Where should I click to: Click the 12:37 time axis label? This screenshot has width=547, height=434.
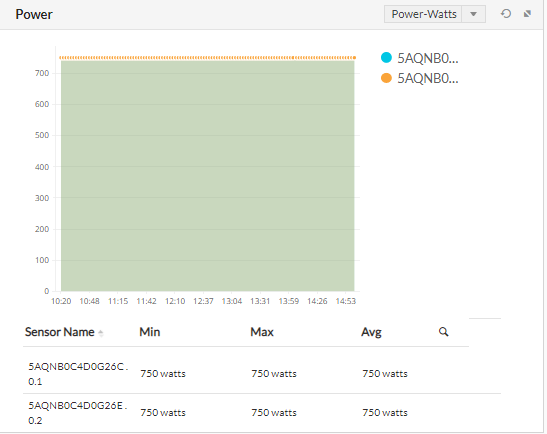click(x=203, y=301)
